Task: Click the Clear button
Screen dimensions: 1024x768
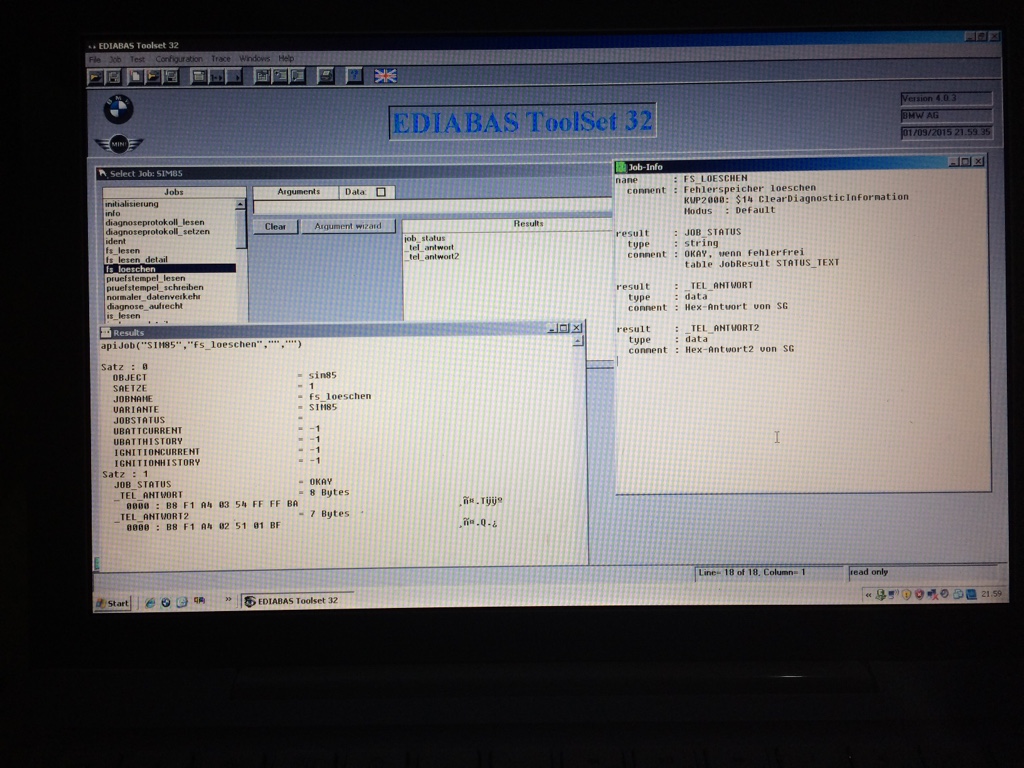Action: 275,227
